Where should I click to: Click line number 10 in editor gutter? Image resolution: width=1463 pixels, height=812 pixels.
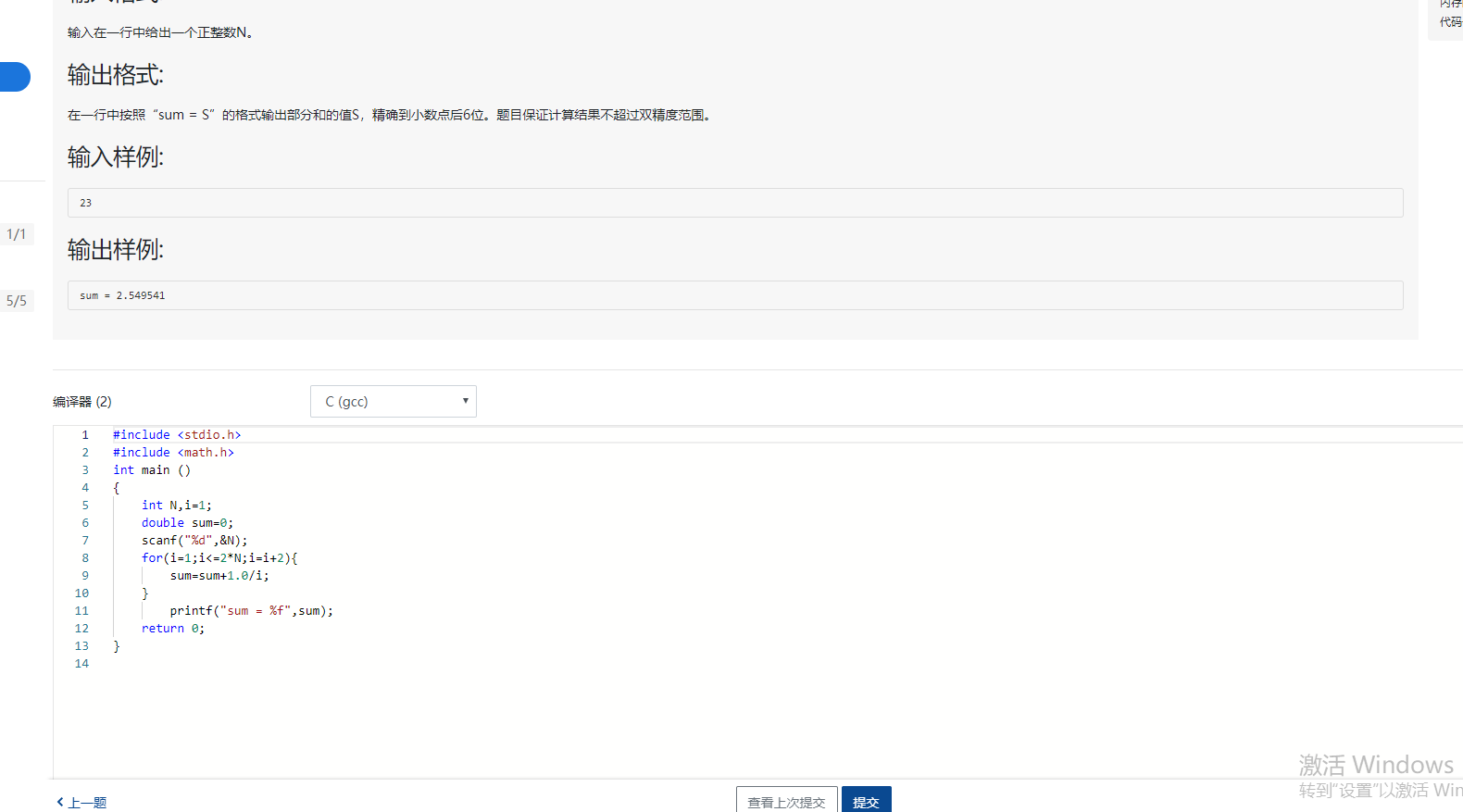click(81, 593)
